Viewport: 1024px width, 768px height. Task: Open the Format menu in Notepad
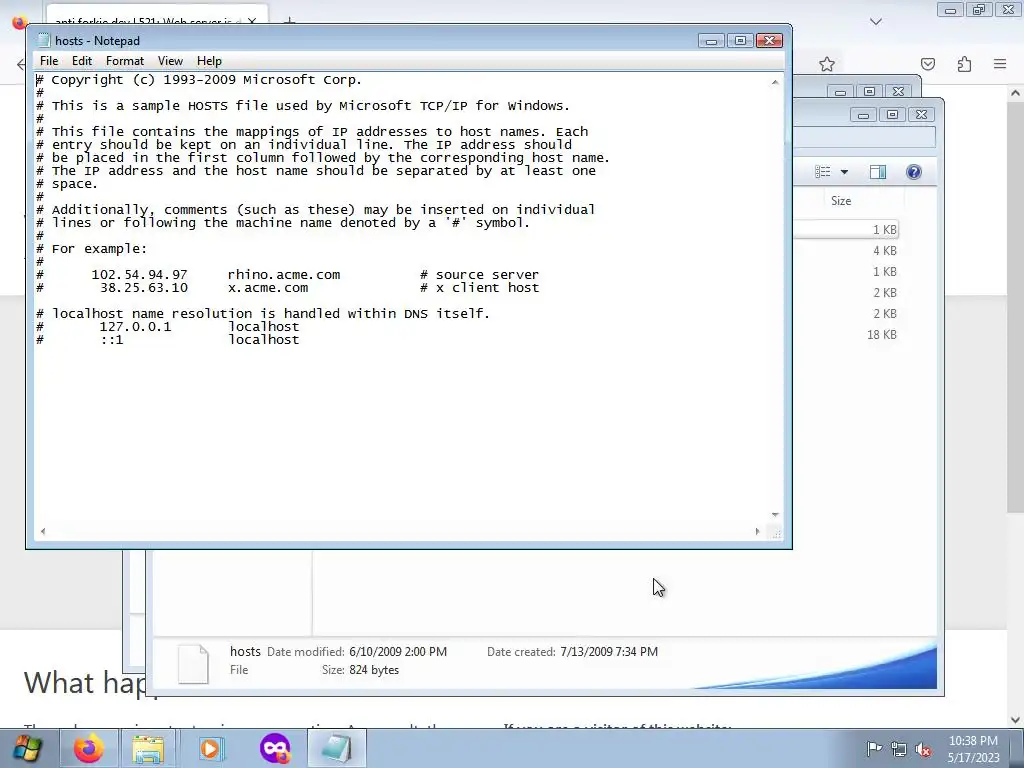tap(125, 61)
